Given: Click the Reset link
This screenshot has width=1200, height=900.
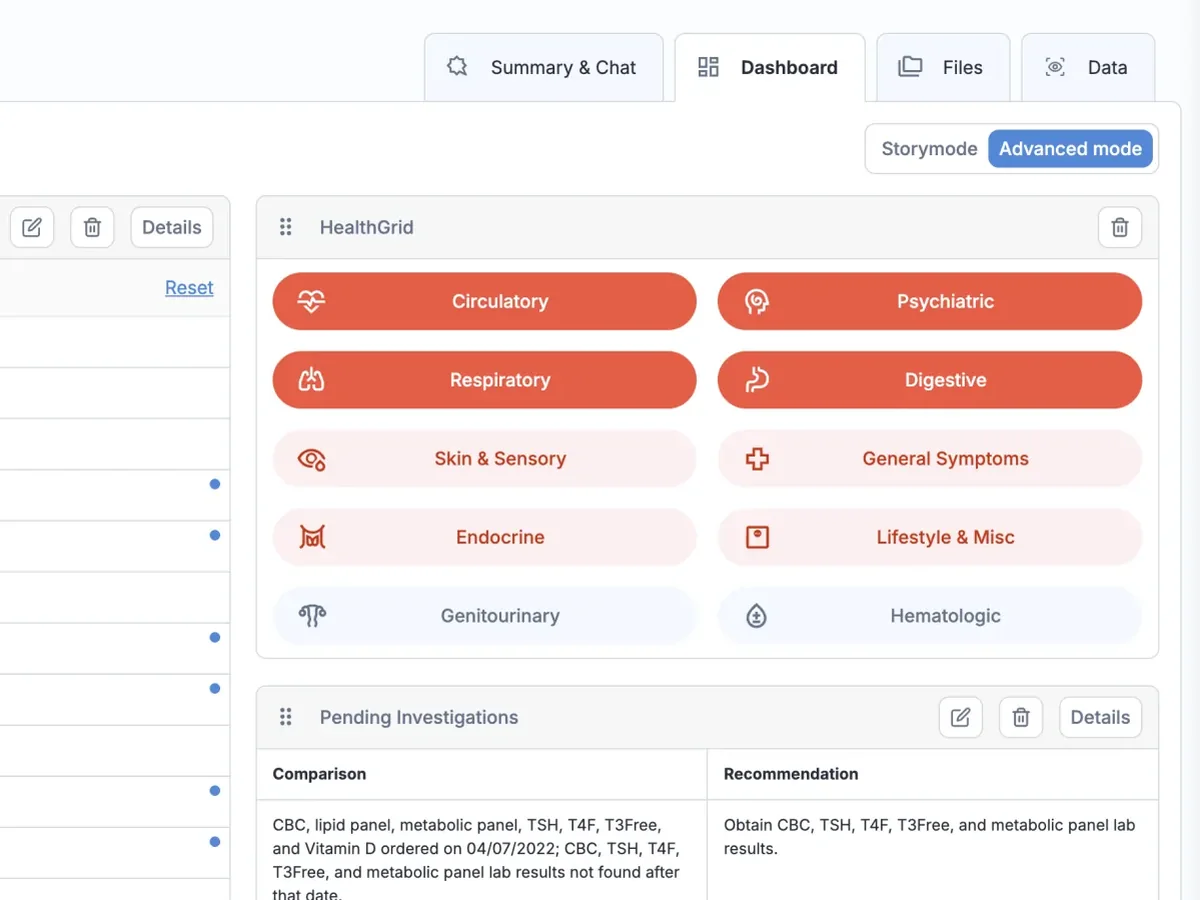Looking at the screenshot, I should pyautogui.click(x=189, y=288).
